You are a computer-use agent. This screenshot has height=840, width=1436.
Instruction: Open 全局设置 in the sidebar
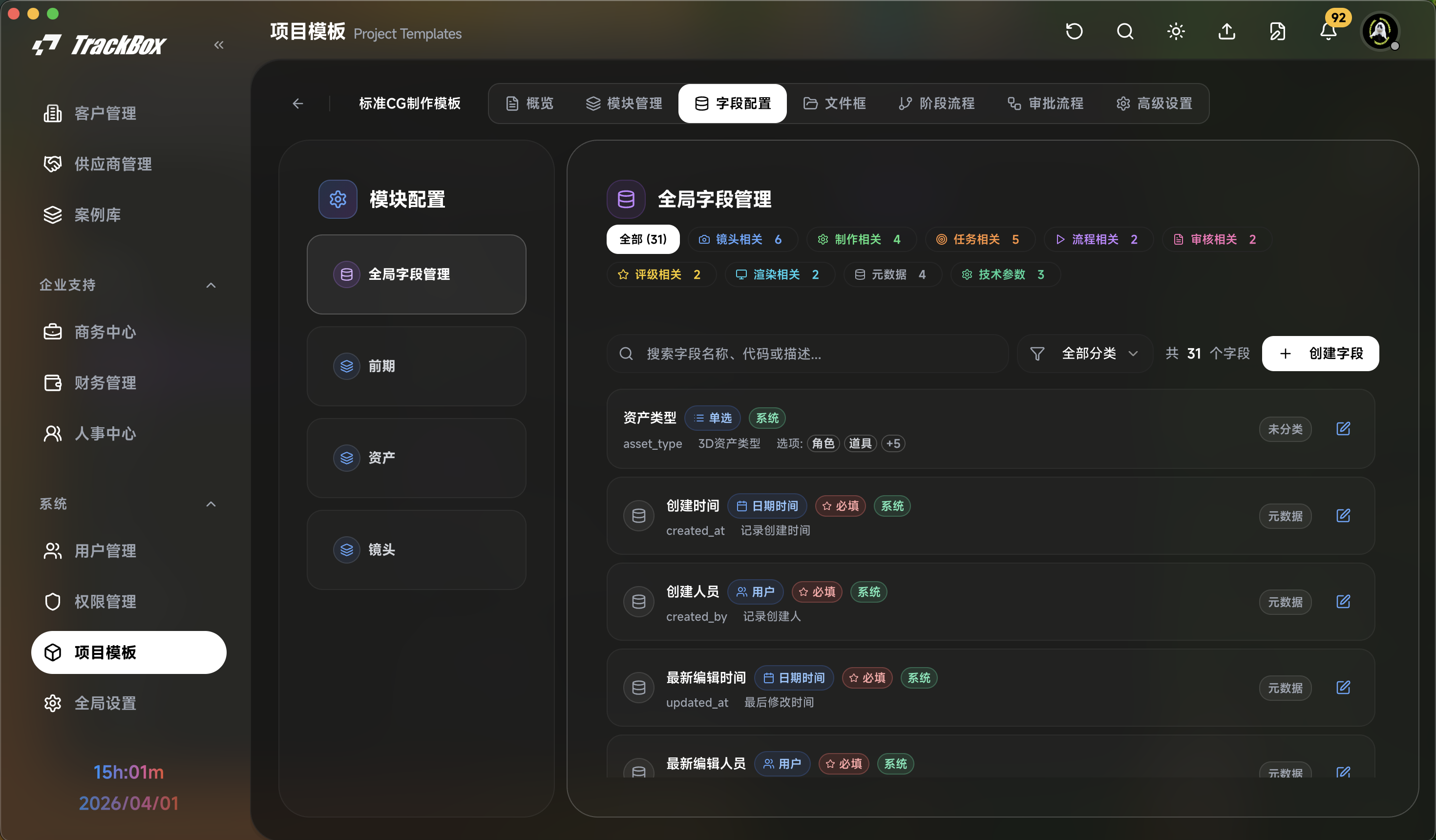pos(128,703)
